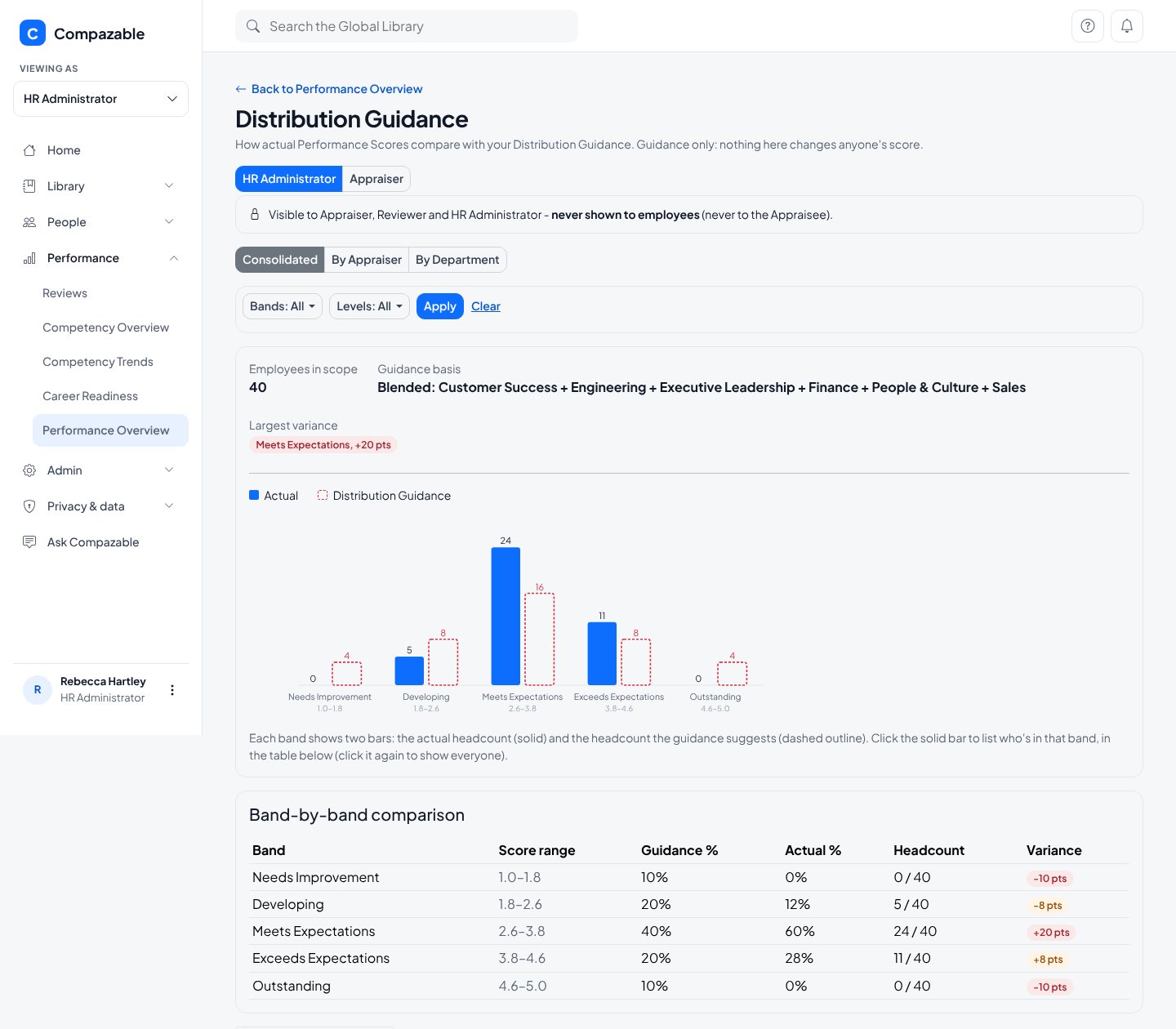The width and height of the screenshot is (1176, 1029).
Task: Switch to the By Appraiser tab
Action: (x=367, y=260)
